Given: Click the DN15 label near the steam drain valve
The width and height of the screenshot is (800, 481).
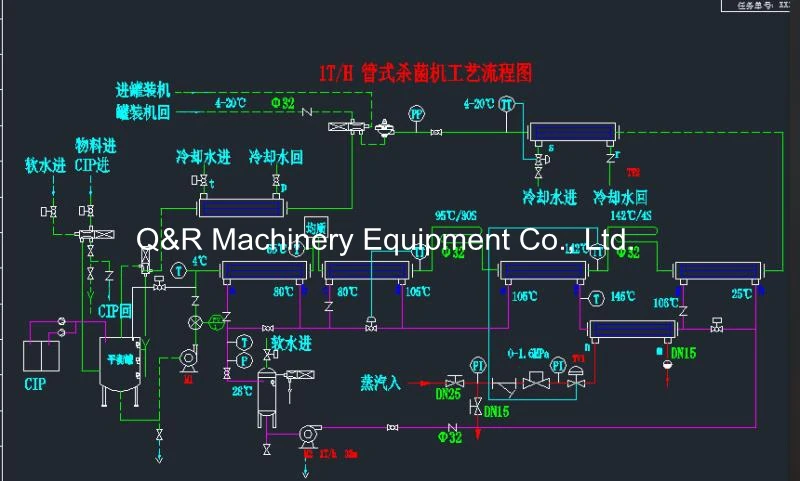Looking at the screenshot, I should click(x=496, y=412).
